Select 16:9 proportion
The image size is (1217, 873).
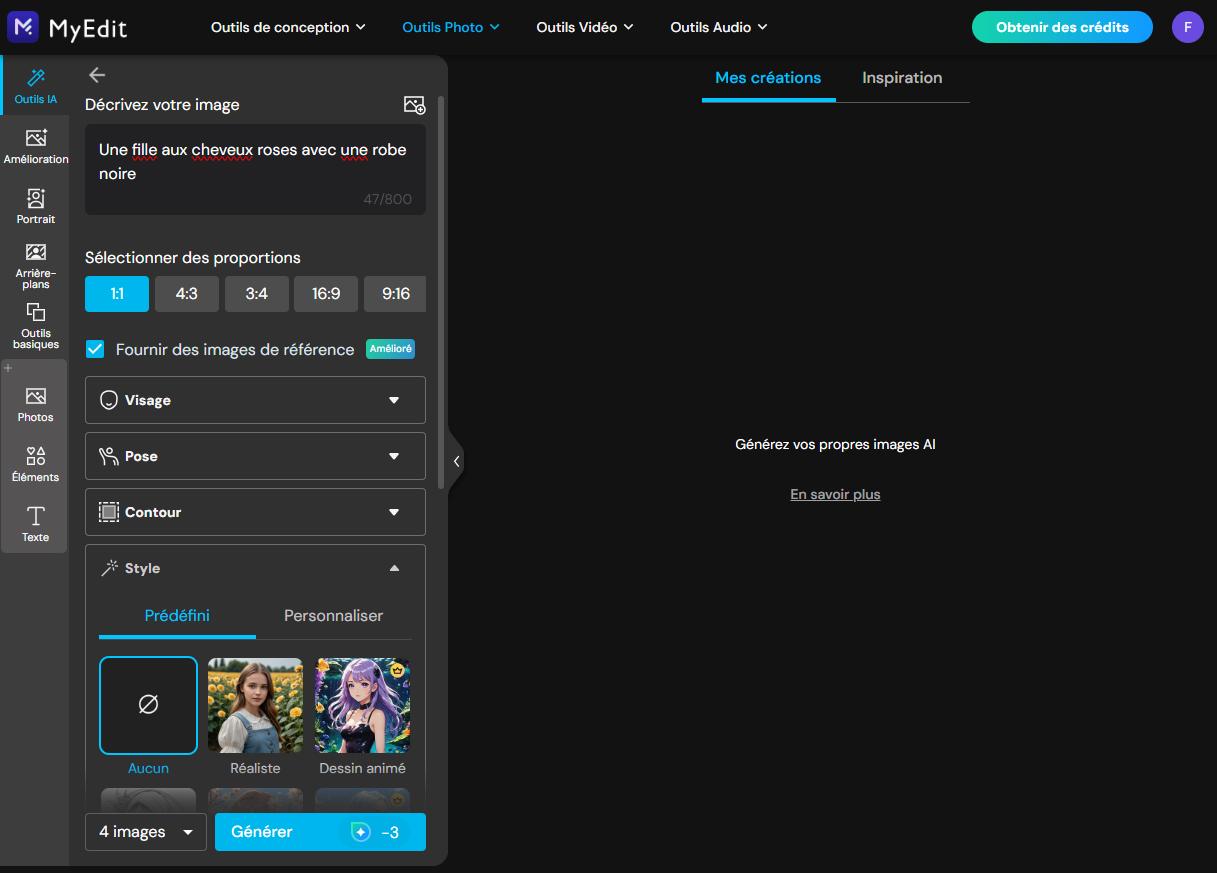point(326,294)
